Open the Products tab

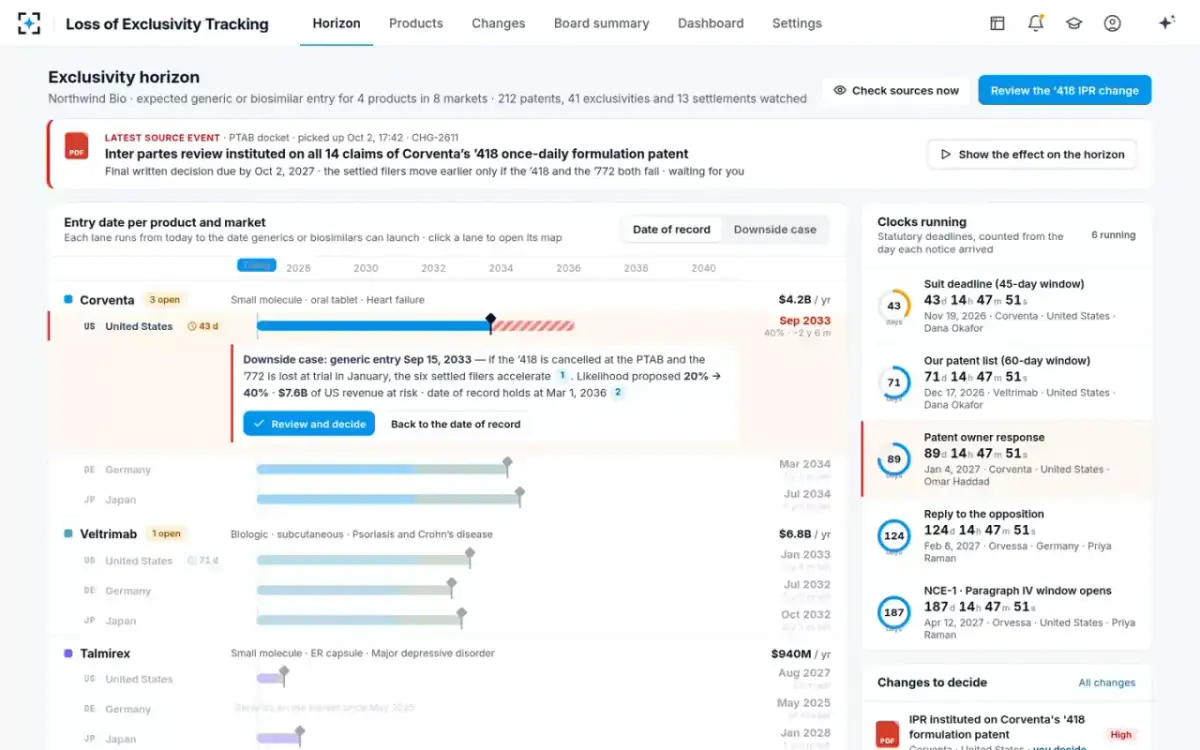[x=416, y=23]
